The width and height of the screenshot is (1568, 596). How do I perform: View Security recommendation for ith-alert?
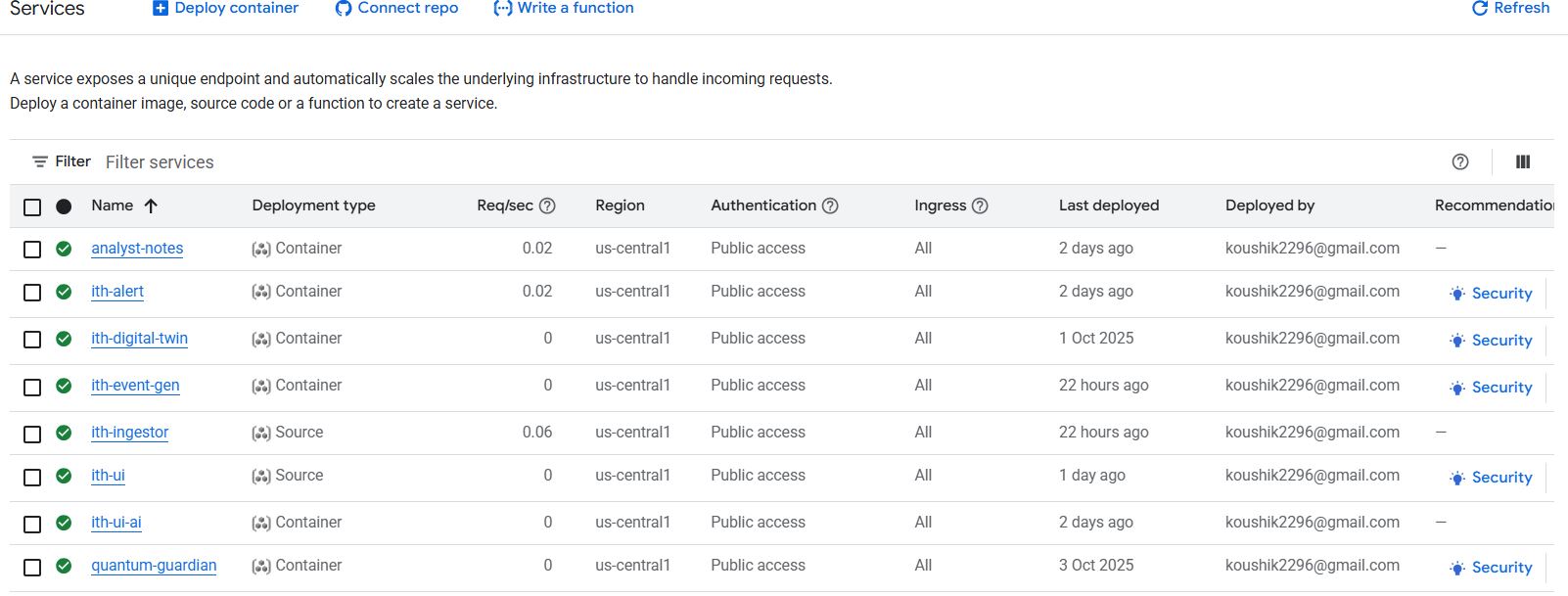(1491, 294)
